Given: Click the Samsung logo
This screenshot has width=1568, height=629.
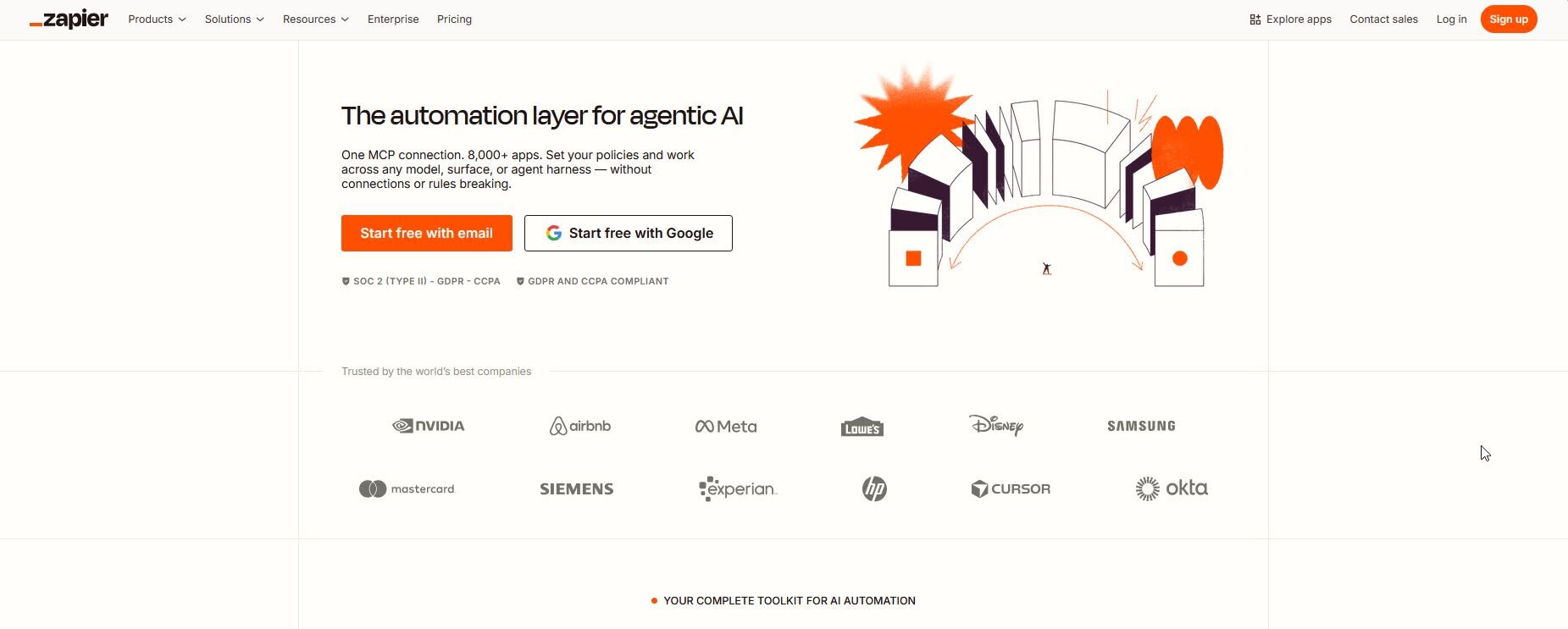Looking at the screenshot, I should tap(1141, 426).
